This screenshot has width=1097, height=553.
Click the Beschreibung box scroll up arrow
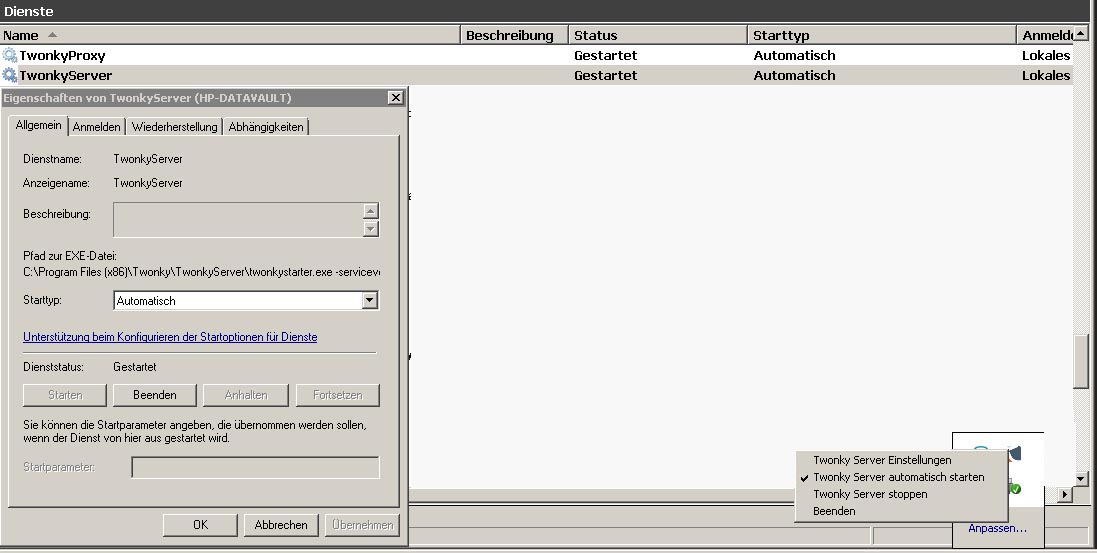pos(371,211)
